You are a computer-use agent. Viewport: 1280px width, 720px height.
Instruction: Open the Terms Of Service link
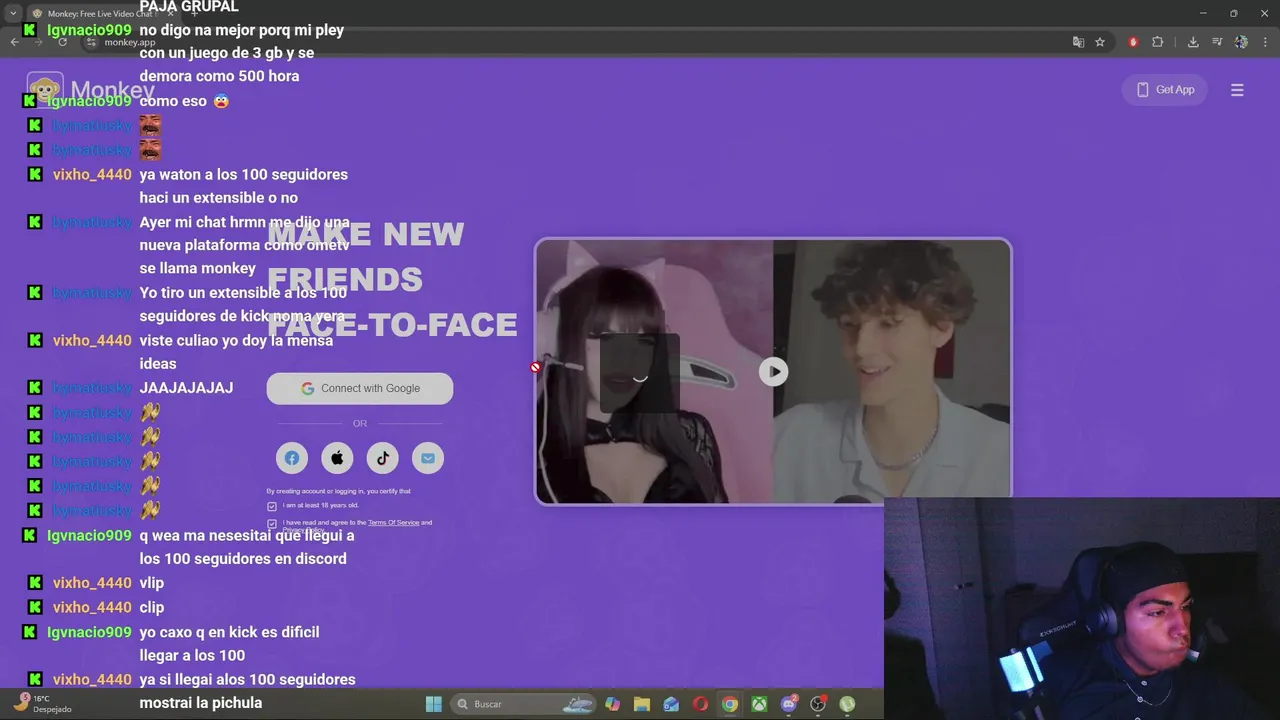(x=394, y=523)
